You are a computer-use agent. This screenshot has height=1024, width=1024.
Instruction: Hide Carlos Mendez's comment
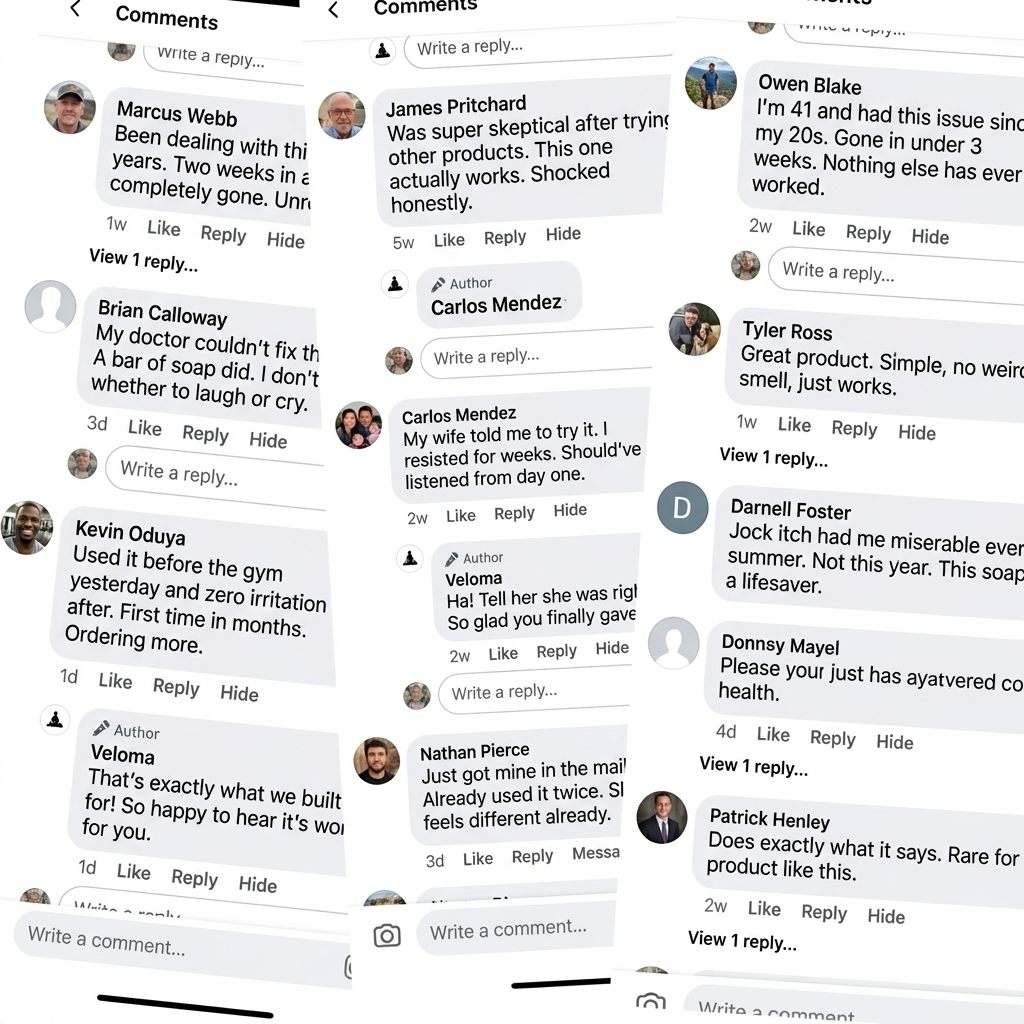[570, 510]
